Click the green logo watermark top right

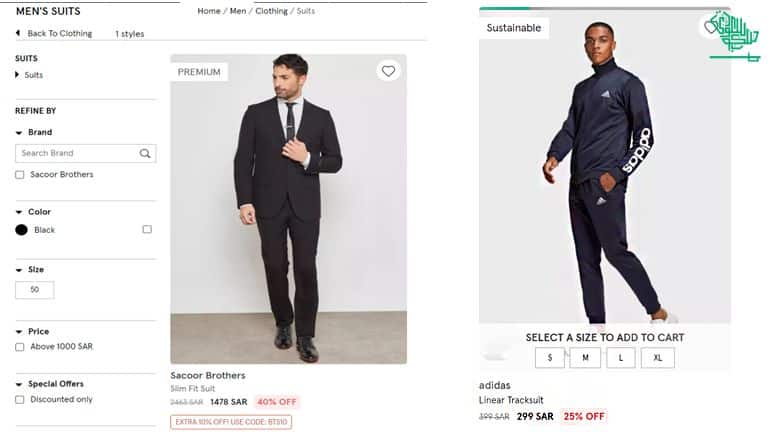pyautogui.click(x=733, y=35)
